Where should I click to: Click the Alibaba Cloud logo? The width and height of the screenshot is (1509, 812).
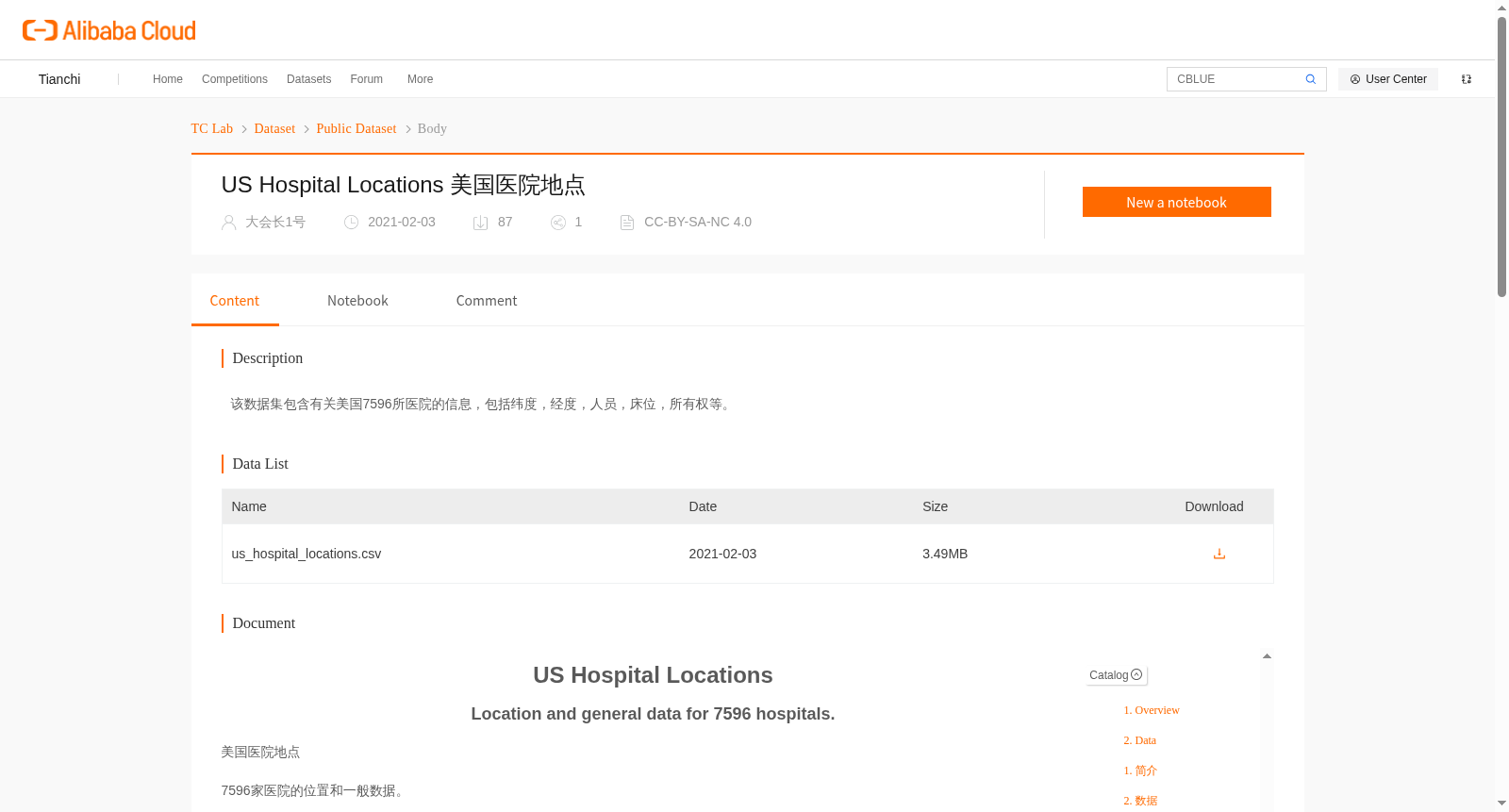pos(109,30)
